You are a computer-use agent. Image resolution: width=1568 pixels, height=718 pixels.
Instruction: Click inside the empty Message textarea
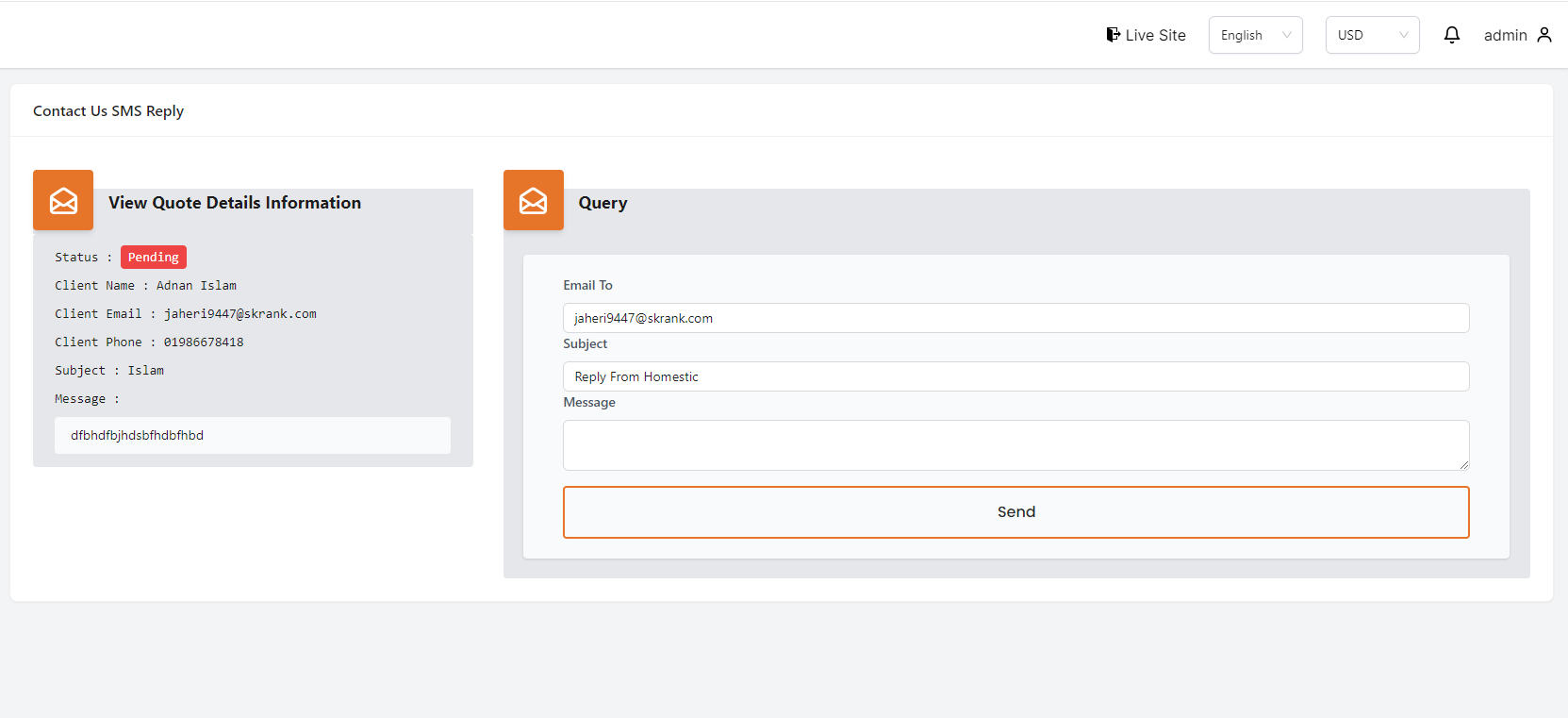[1015, 444]
